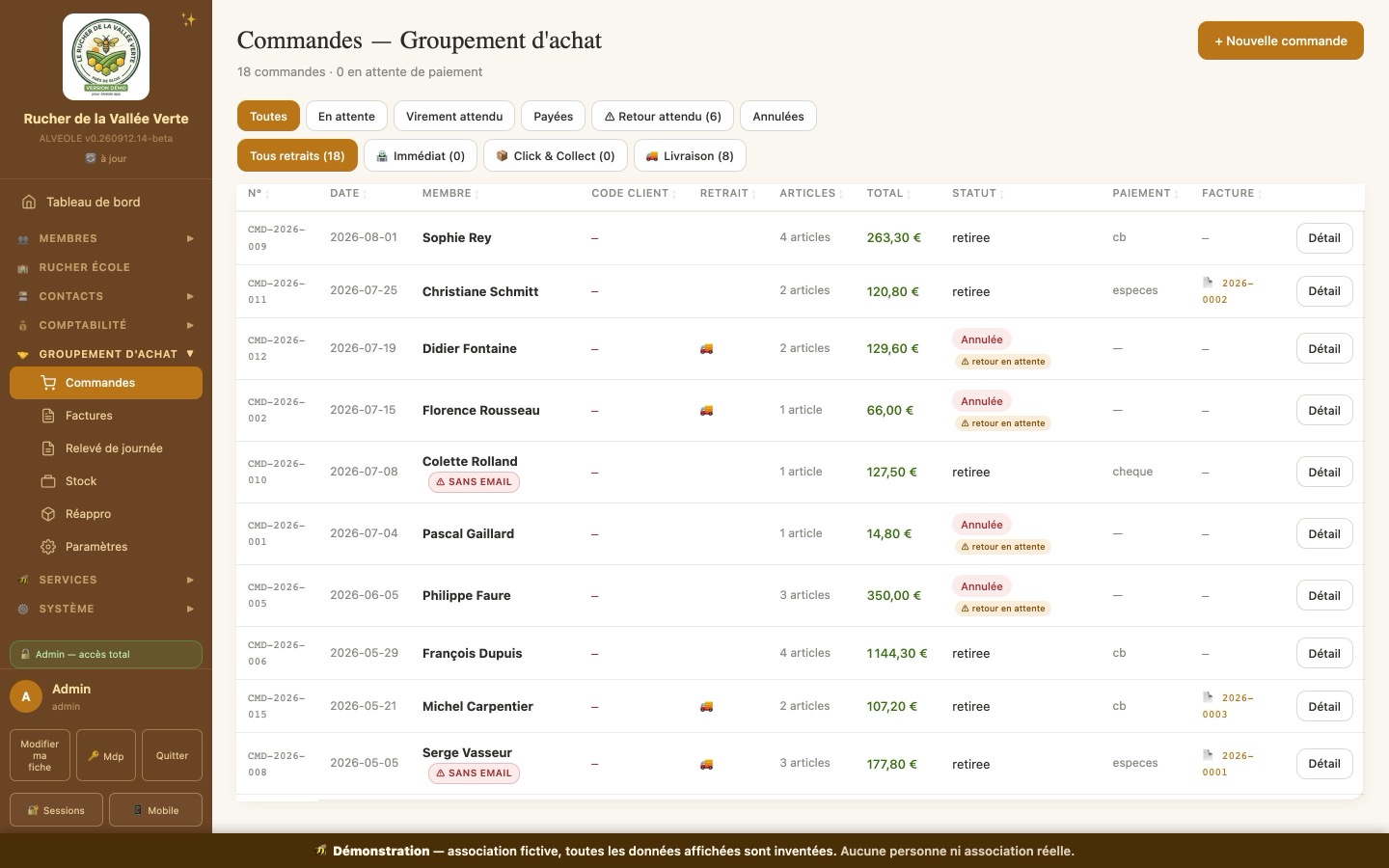Viewport: 1389px width, 868px height.
Task: Select the Toutes status filter
Action: click(x=268, y=117)
